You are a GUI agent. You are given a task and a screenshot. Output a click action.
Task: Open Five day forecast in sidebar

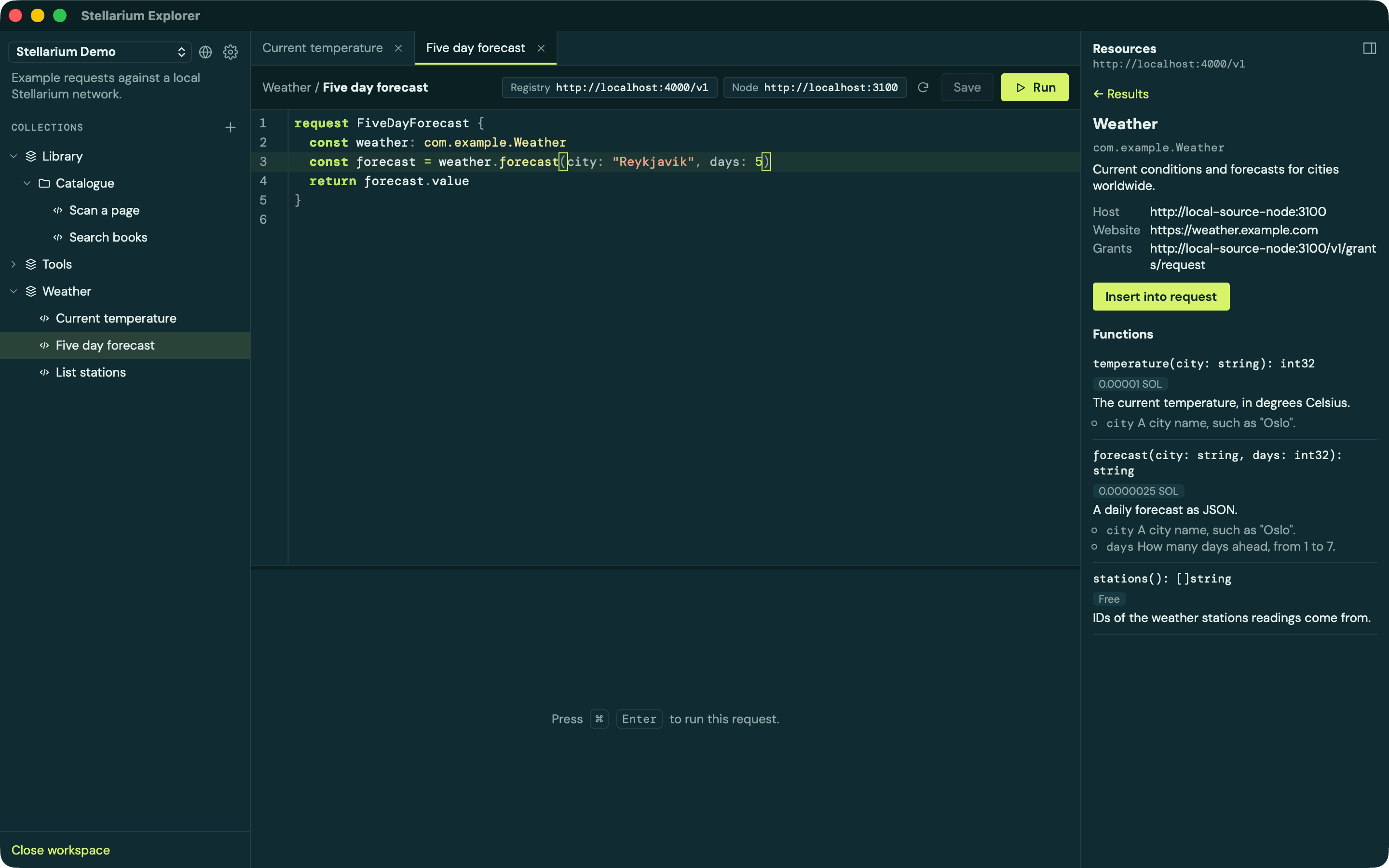[125, 345]
